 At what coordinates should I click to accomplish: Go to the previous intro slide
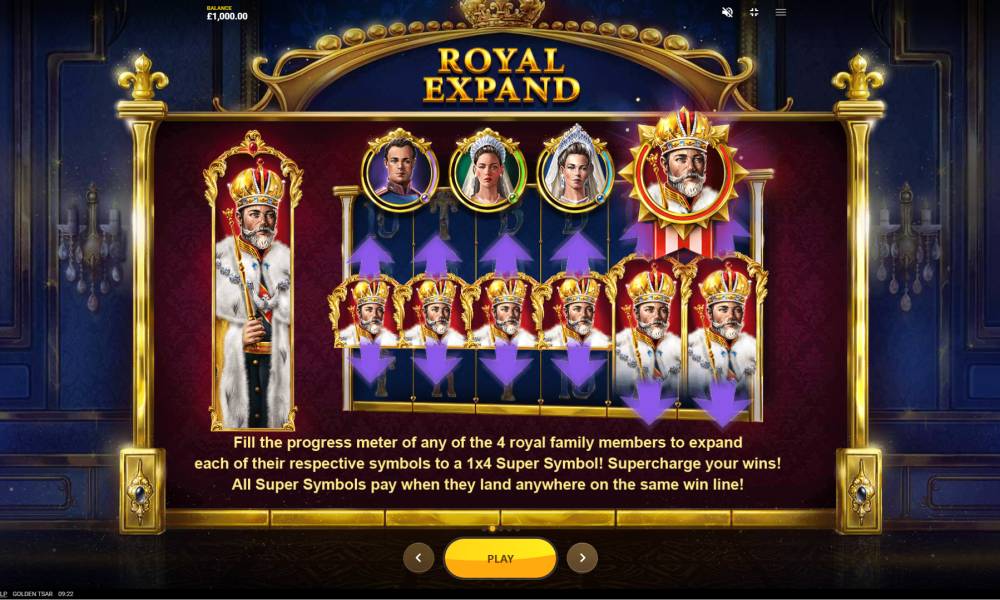(418, 558)
